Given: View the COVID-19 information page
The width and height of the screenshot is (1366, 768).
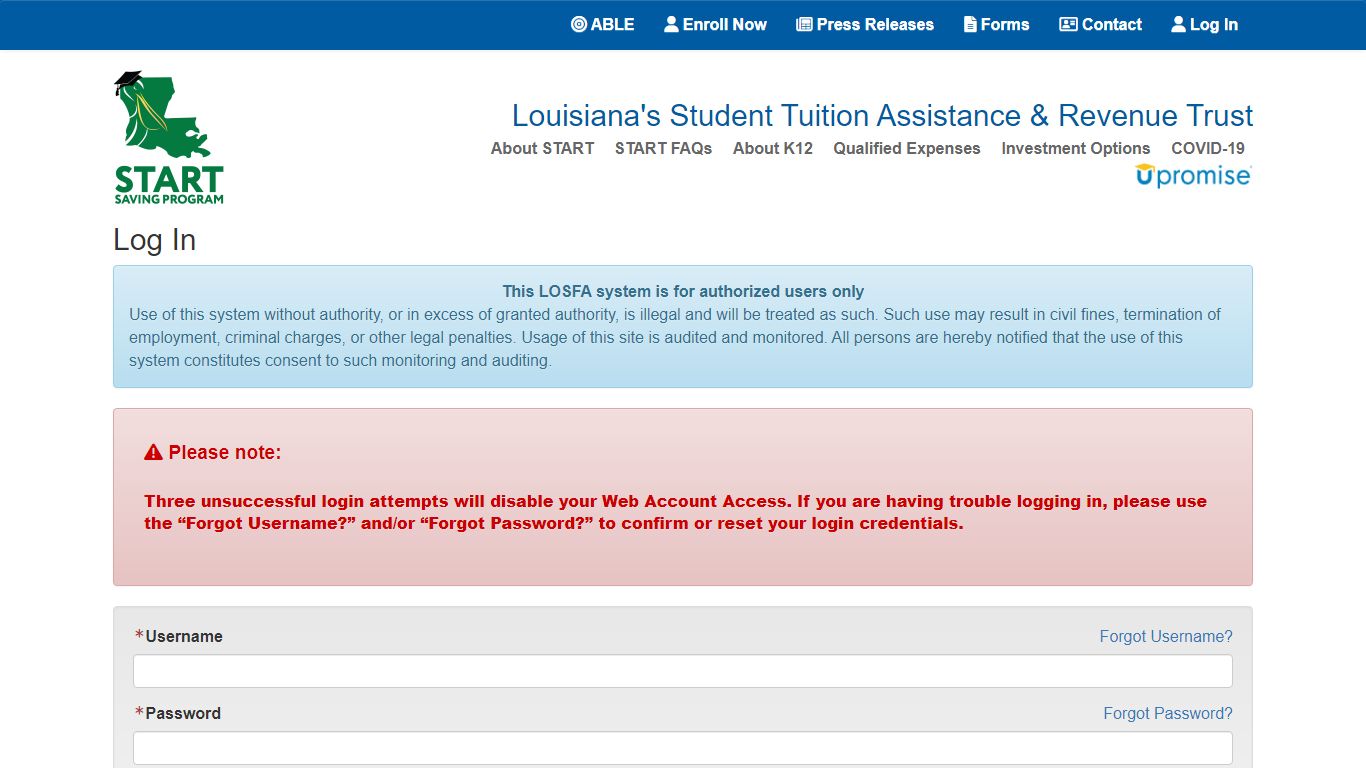Looking at the screenshot, I should 1207,148.
